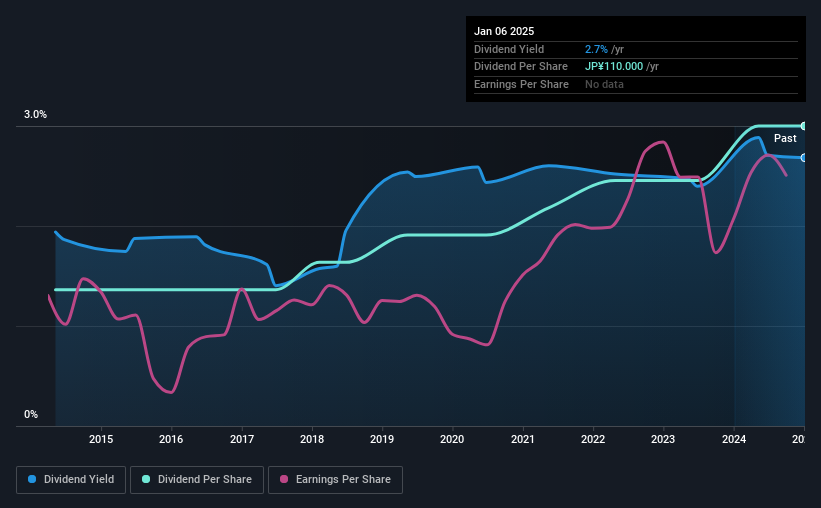Viewport: 821px width, 508px height.
Task: Click the teal endpoint marker on Dividend Per Share line
Action: click(804, 126)
